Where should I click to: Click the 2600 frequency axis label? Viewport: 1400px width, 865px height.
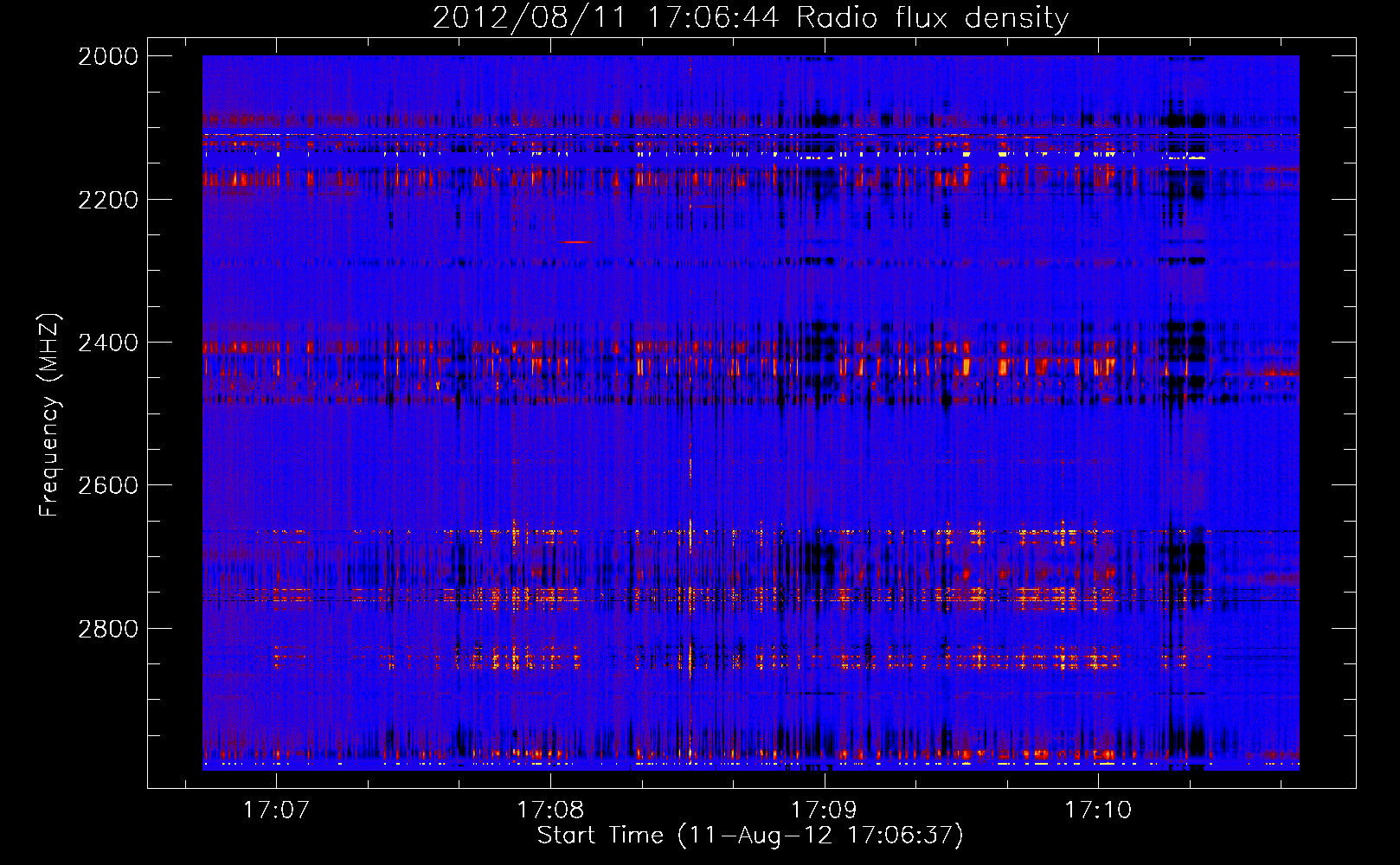coord(108,485)
